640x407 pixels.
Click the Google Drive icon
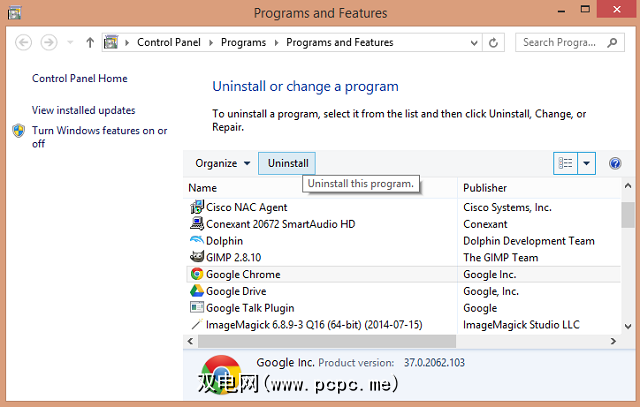[197, 291]
